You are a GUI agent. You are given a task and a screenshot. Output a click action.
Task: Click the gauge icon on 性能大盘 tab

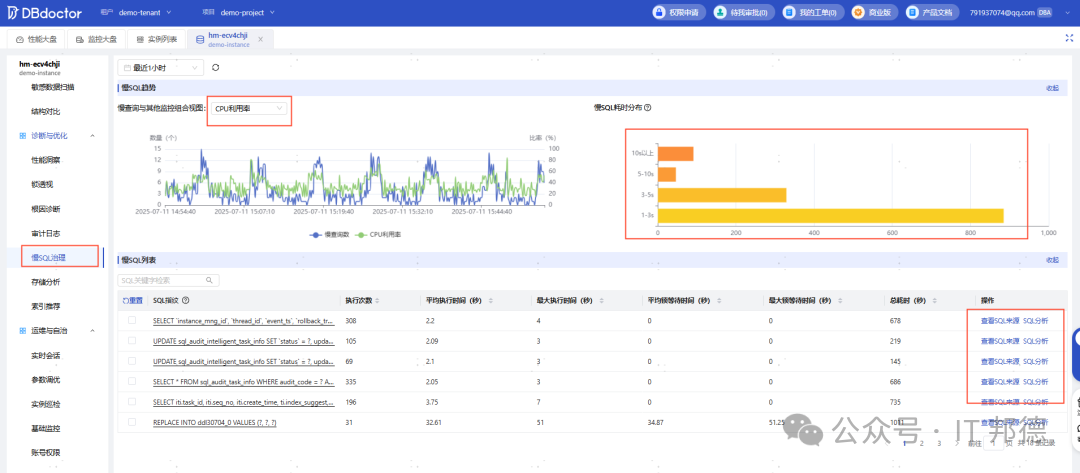click(x=19, y=39)
